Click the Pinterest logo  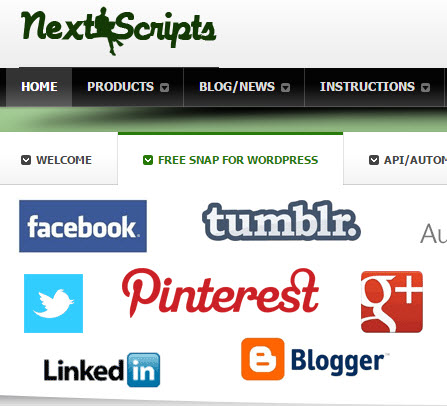220,293
